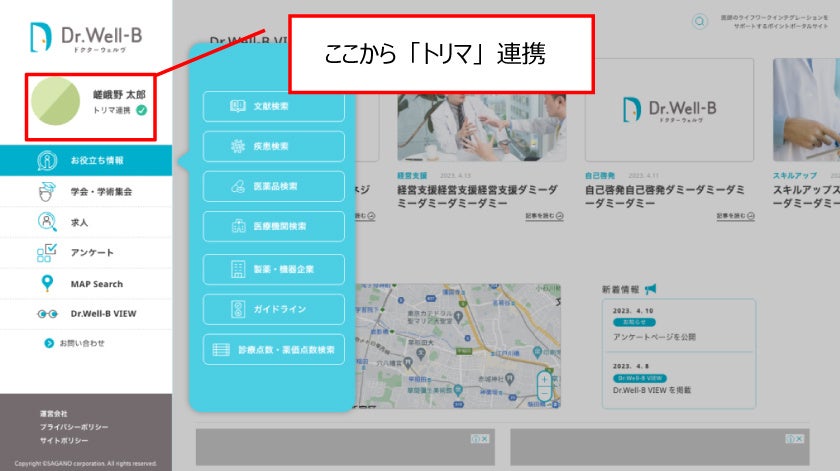Open the 自己啓発 Dr.Well-B logo thumbnail
Image resolution: width=840 pixels, height=471 pixels.
click(x=669, y=110)
